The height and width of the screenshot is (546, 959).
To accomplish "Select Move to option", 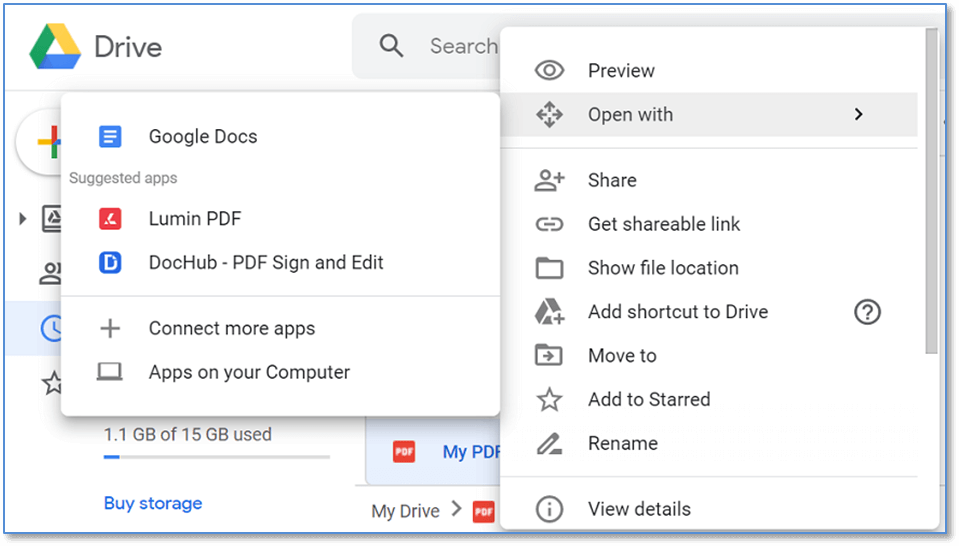I will pyautogui.click(x=708, y=355).
